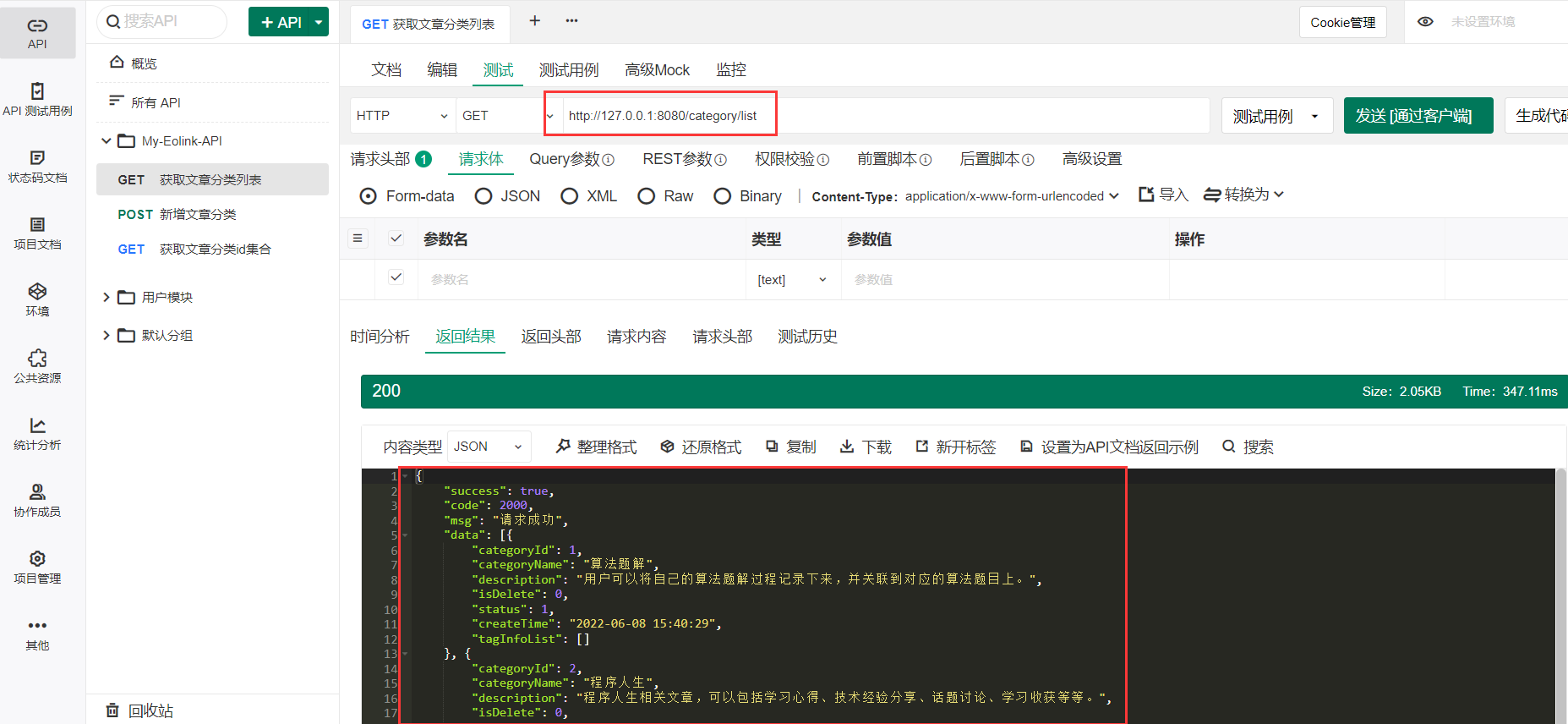Screen dimensions: 1568x724
Task: Open 公共资源 in the sidebar
Action: pyautogui.click(x=37, y=367)
